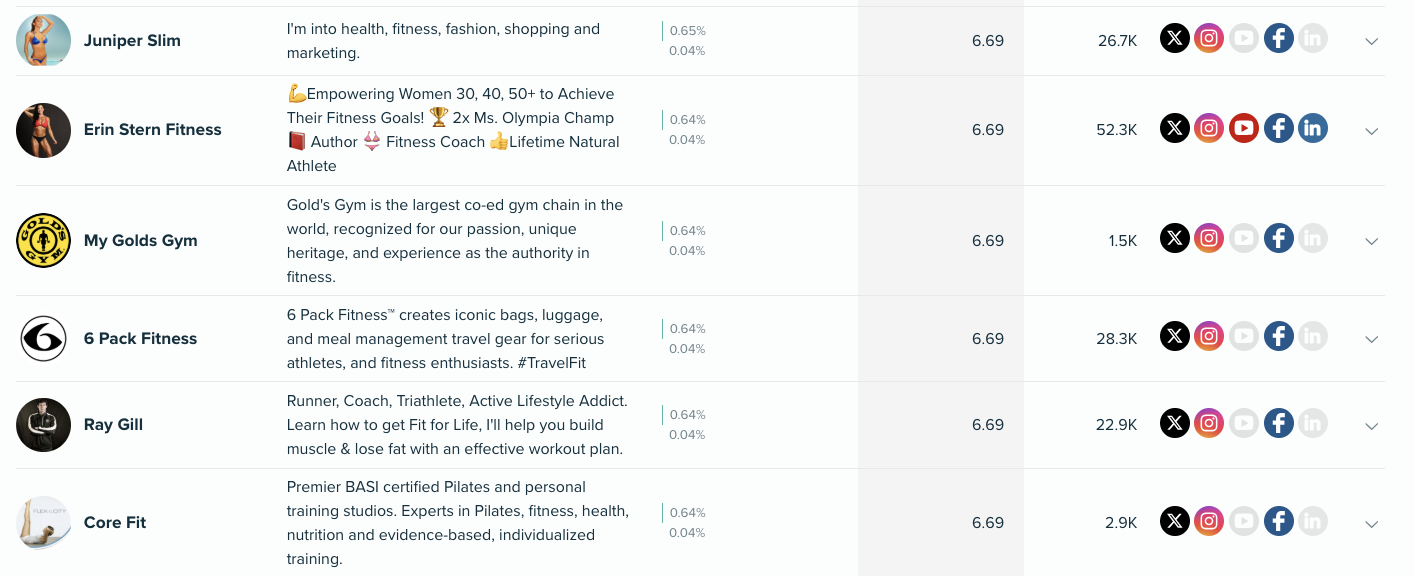The height and width of the screenshot is (576, 1414).
Task: Click Ray Gill's 22.9K follower count
Action: click(1116, 425)
